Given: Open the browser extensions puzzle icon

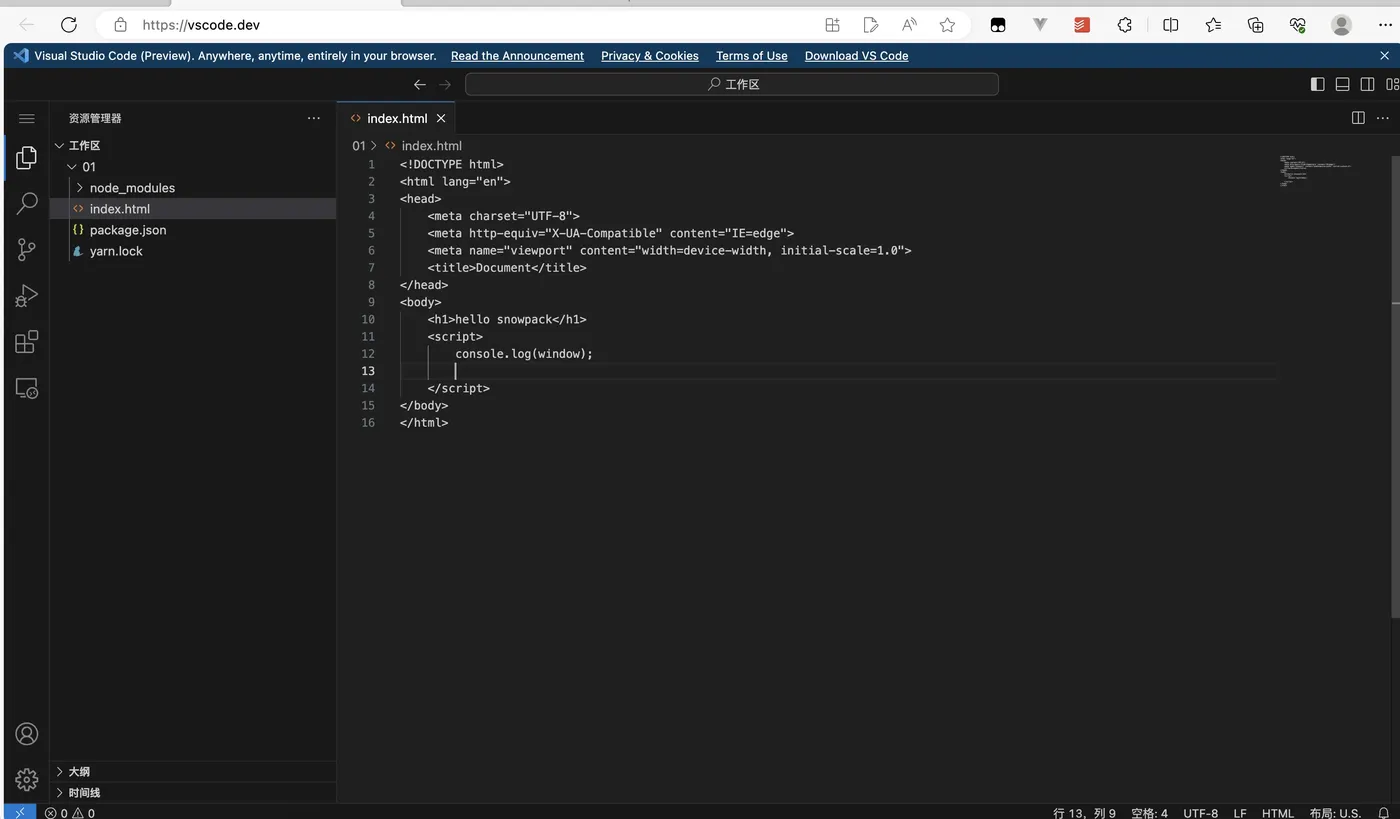Looking at the screenshot, I should (1125, 25).
